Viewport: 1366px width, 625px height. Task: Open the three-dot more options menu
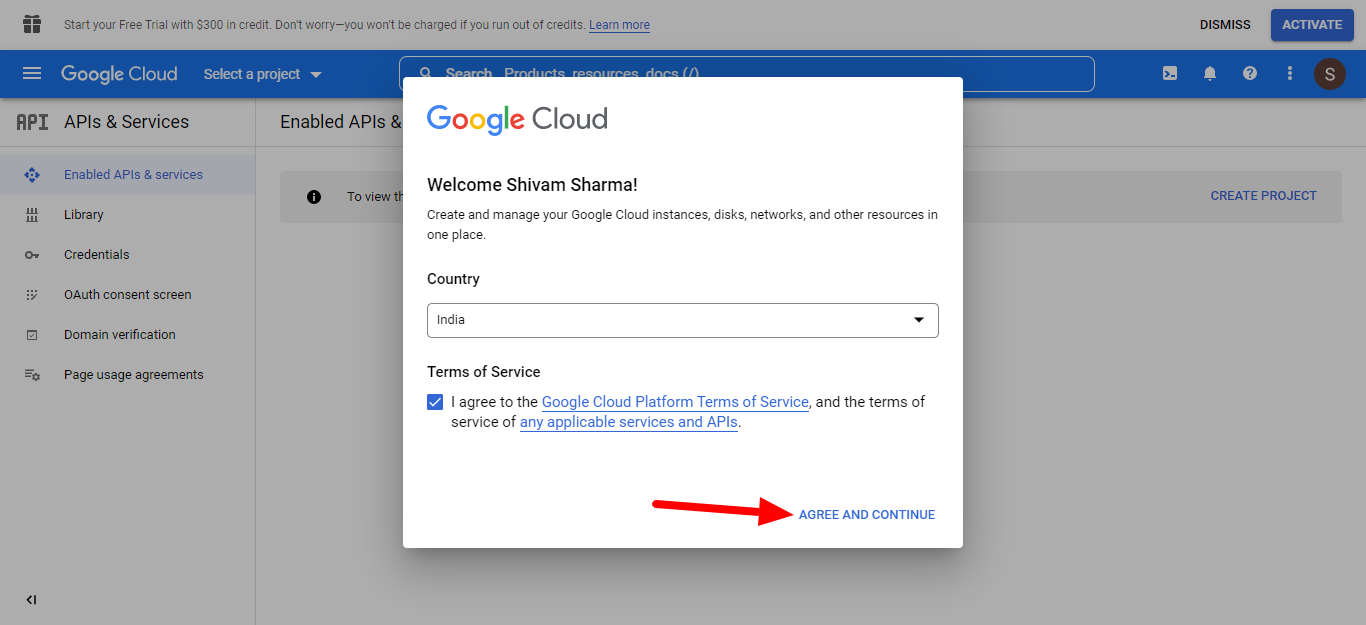tap(1290, 74)
